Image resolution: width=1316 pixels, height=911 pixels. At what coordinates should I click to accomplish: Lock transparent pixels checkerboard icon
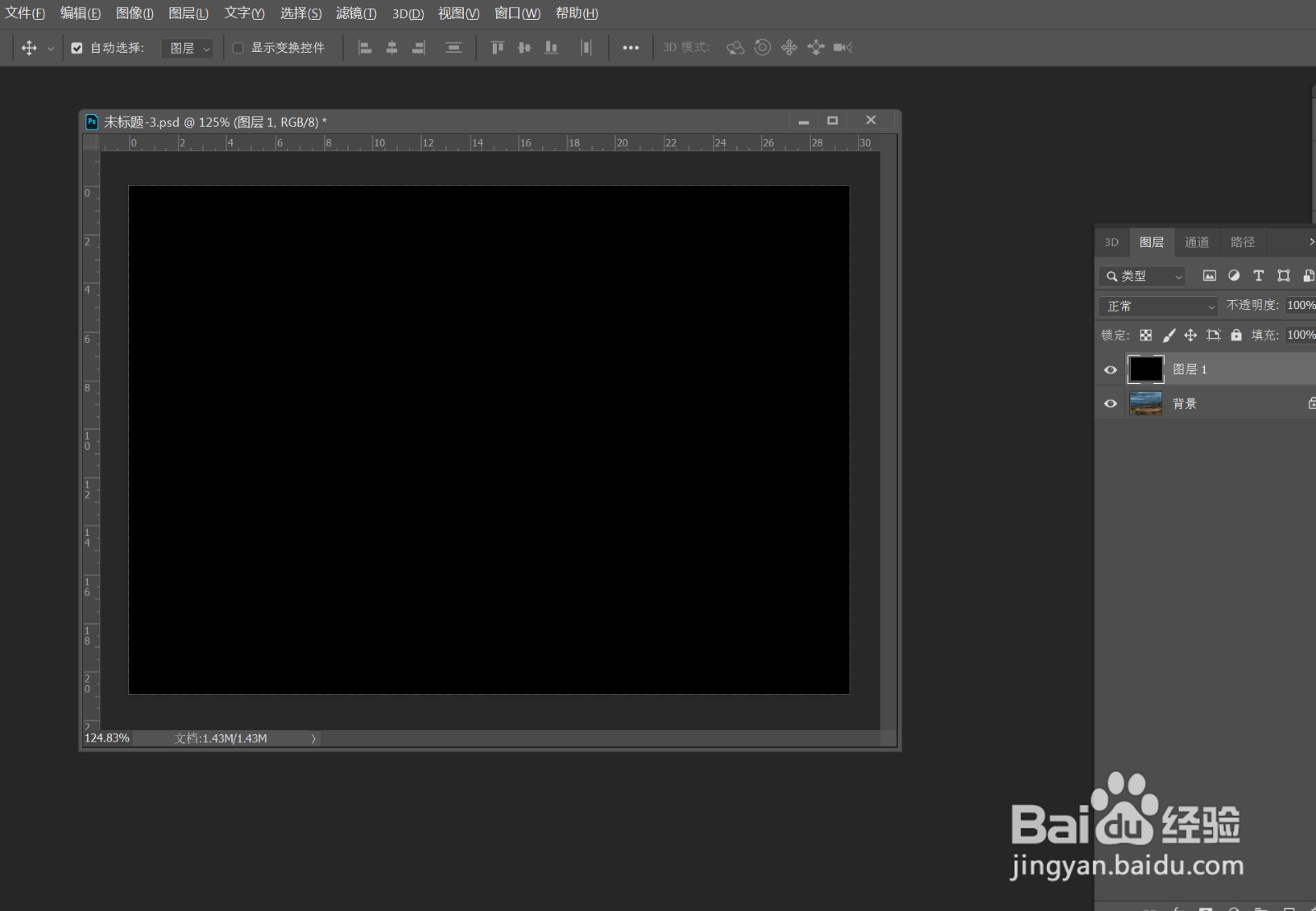coord(1146,335)
